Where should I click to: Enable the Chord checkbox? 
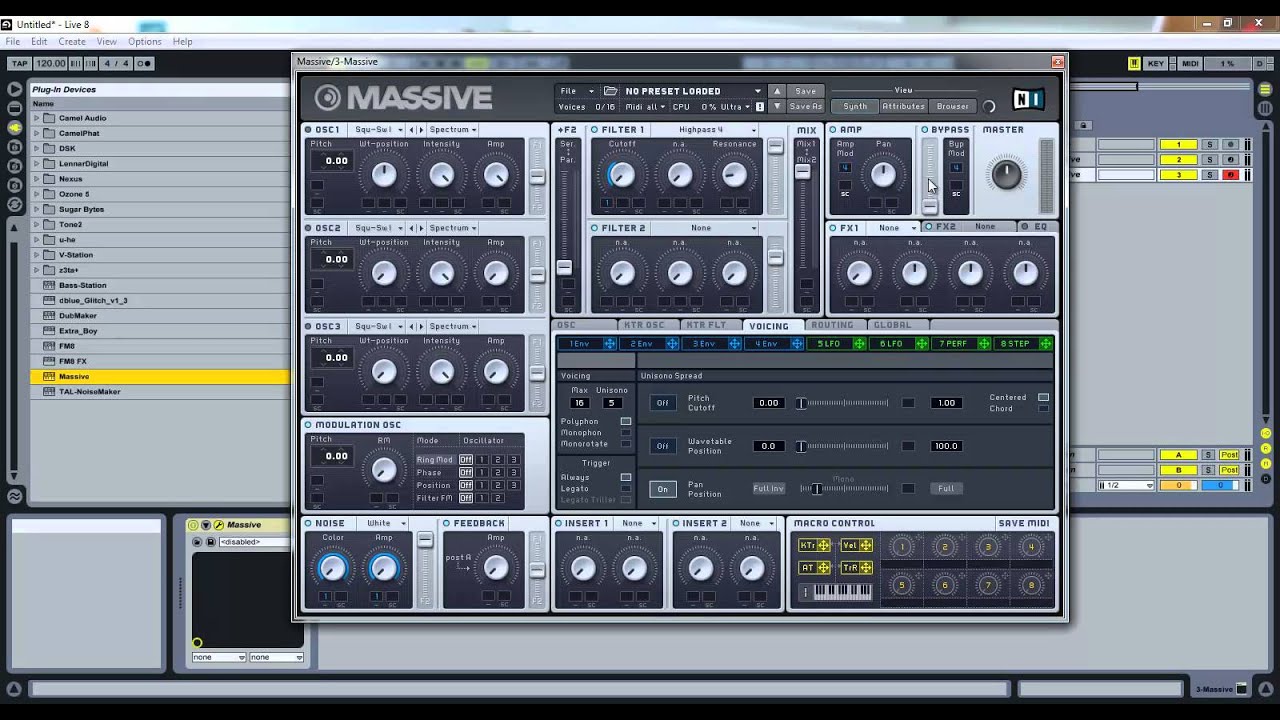pyautogui.click(x=1043, y=409)
